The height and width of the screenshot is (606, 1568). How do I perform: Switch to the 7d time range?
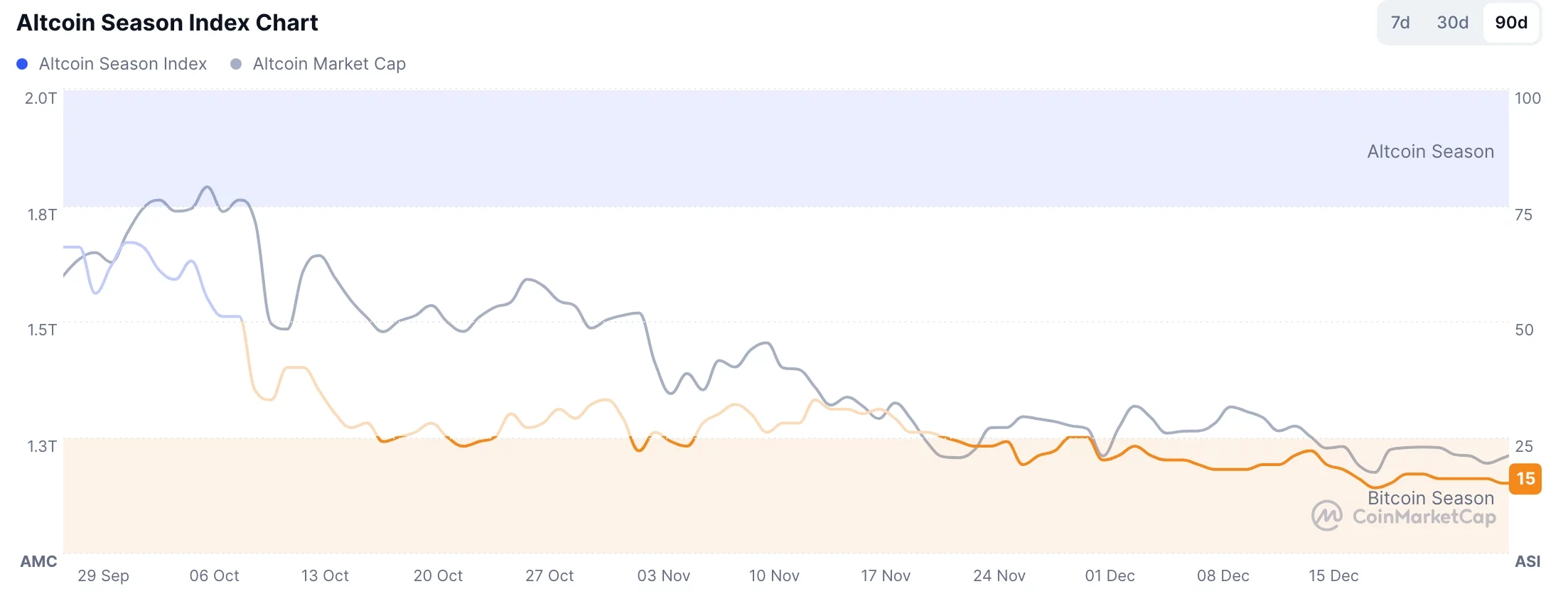pos(1400,22)
